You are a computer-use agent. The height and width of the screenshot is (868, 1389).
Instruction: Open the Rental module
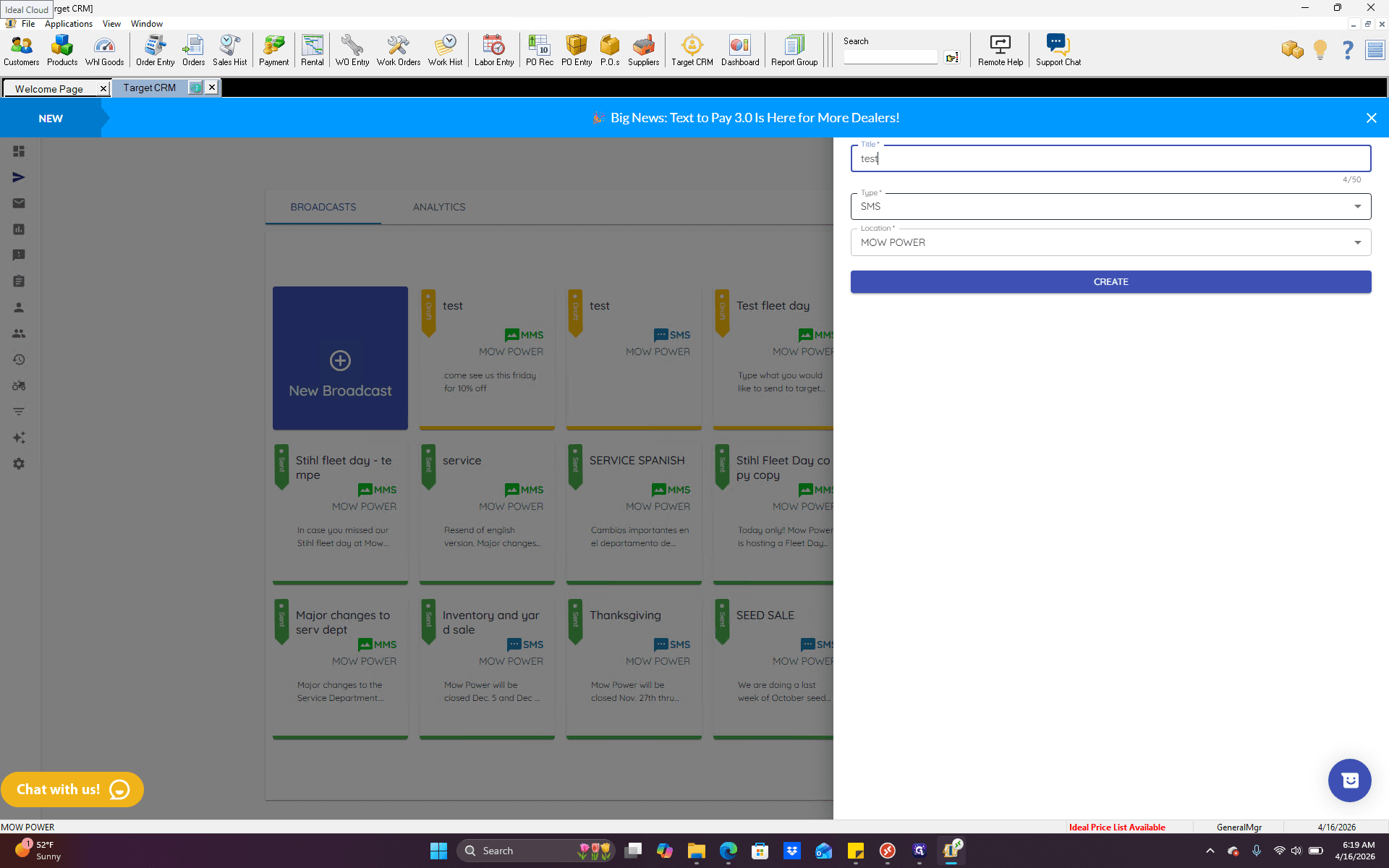point(313,51)
